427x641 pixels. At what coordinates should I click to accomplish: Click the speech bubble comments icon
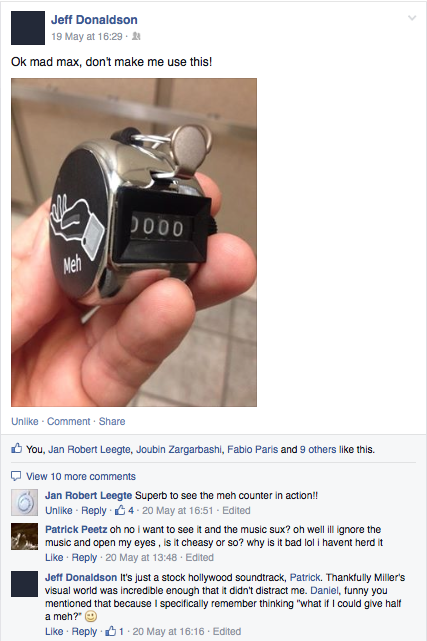16,476
